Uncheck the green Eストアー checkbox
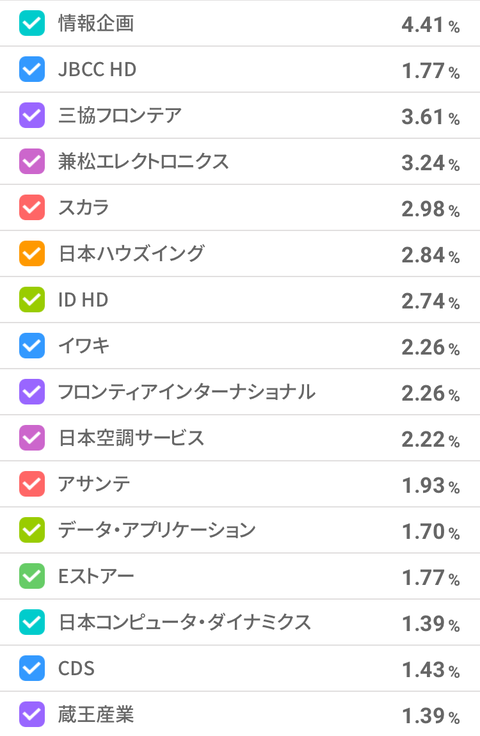Image resolution: width=480 pixels, height=736 pixels. tap(32, 576)
